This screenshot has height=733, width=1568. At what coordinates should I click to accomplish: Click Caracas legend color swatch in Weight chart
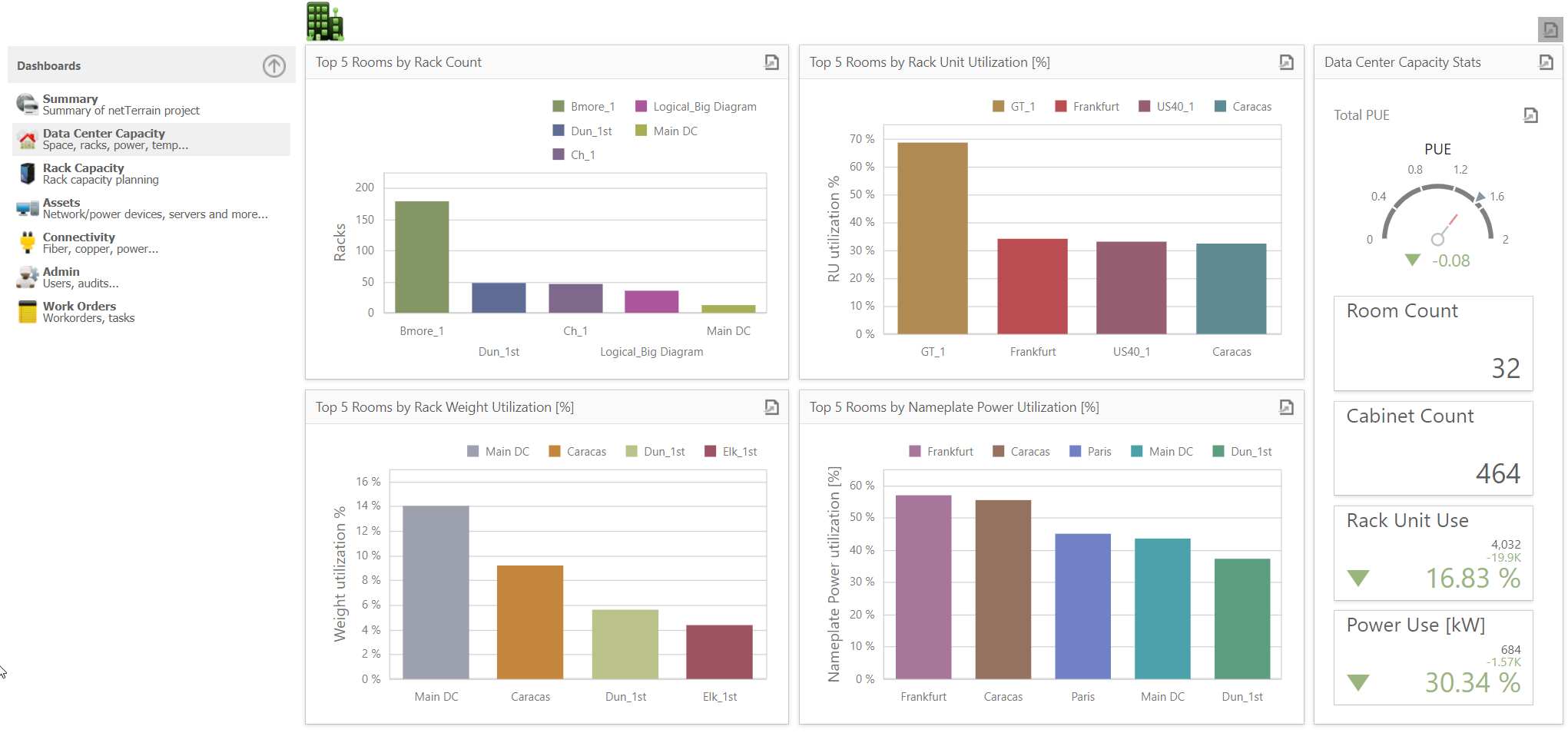point(555,452)
